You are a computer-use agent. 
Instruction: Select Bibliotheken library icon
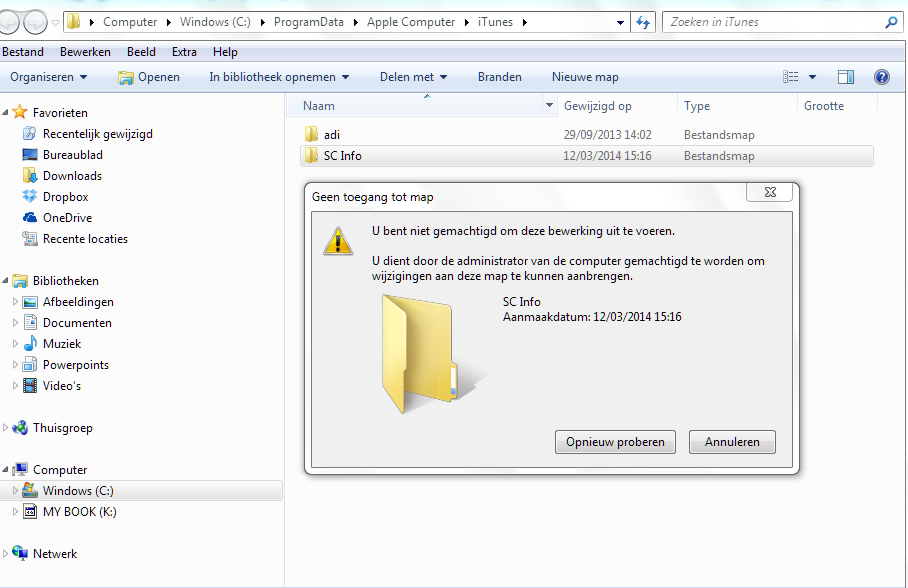(x=20, y=280)
